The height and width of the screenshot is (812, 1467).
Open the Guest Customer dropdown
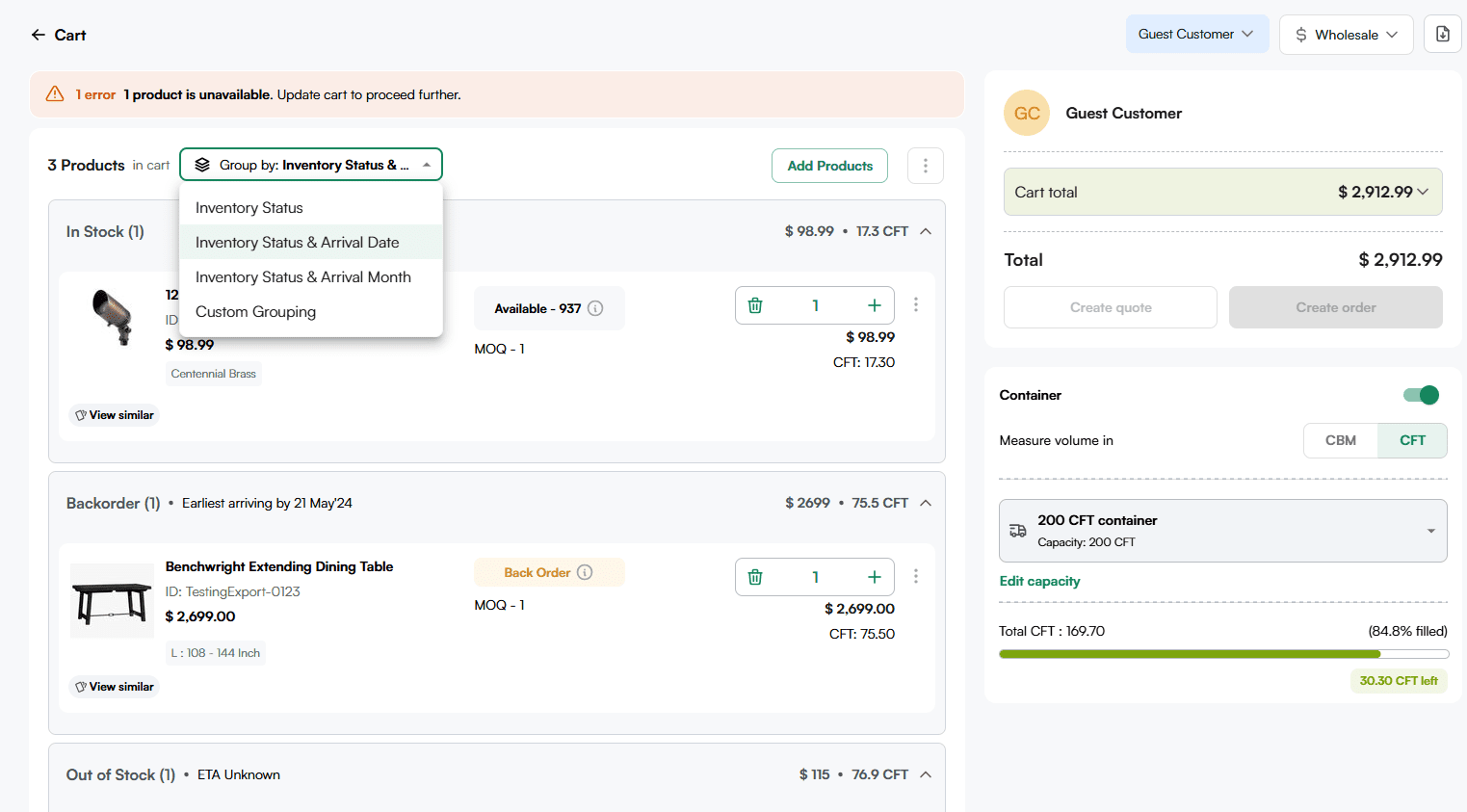[1196, 34]
